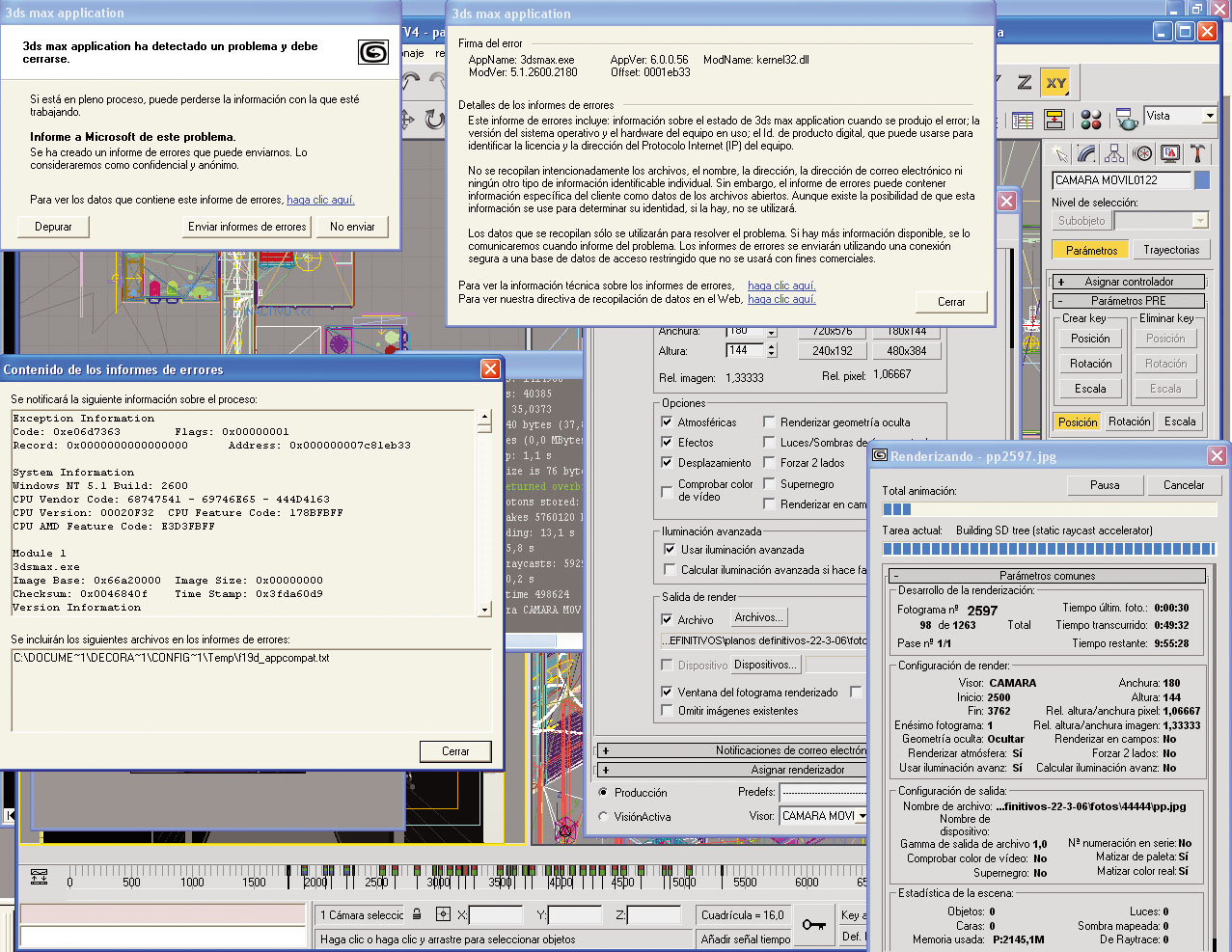Select the Rotación PRS tab
Screen dimensions: 1232x952
click(1129, 422)
